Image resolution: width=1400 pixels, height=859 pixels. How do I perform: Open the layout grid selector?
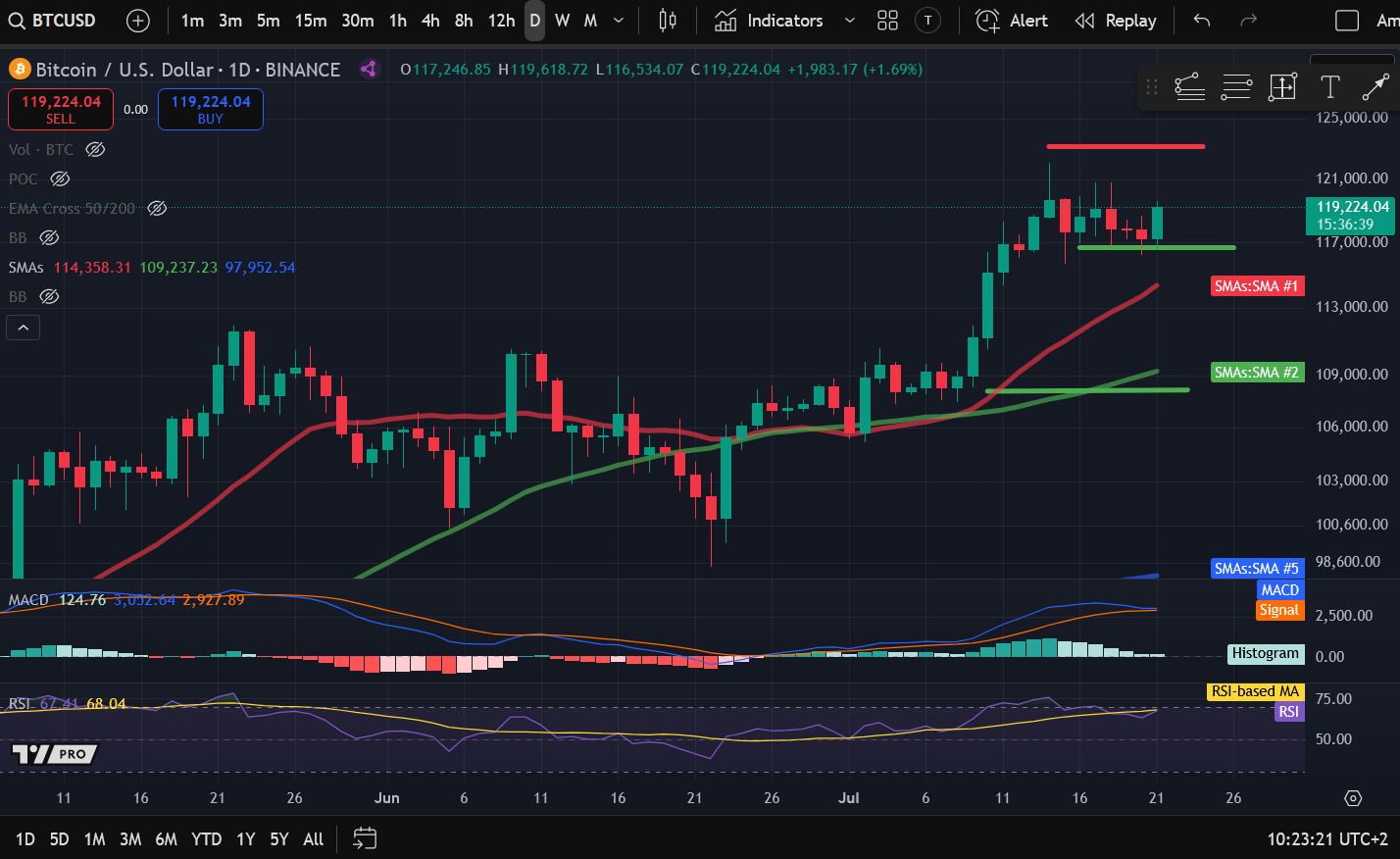click(887, 21)
